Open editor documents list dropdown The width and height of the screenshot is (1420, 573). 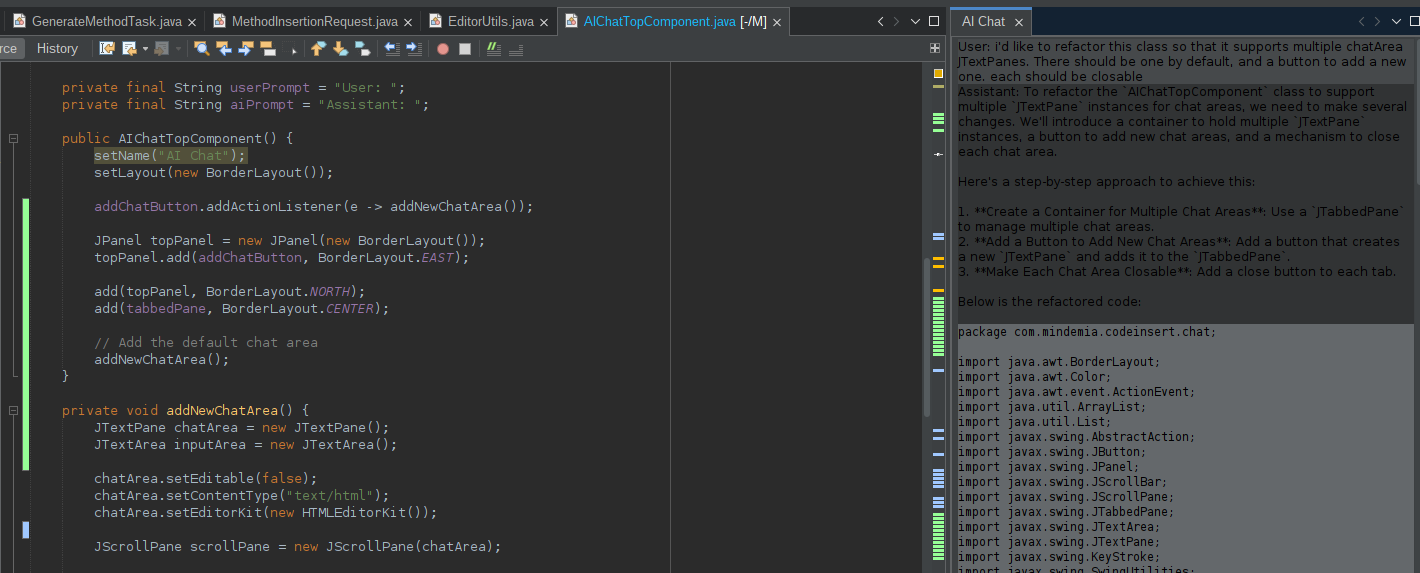pyautogui.click(x=916, y=21)
